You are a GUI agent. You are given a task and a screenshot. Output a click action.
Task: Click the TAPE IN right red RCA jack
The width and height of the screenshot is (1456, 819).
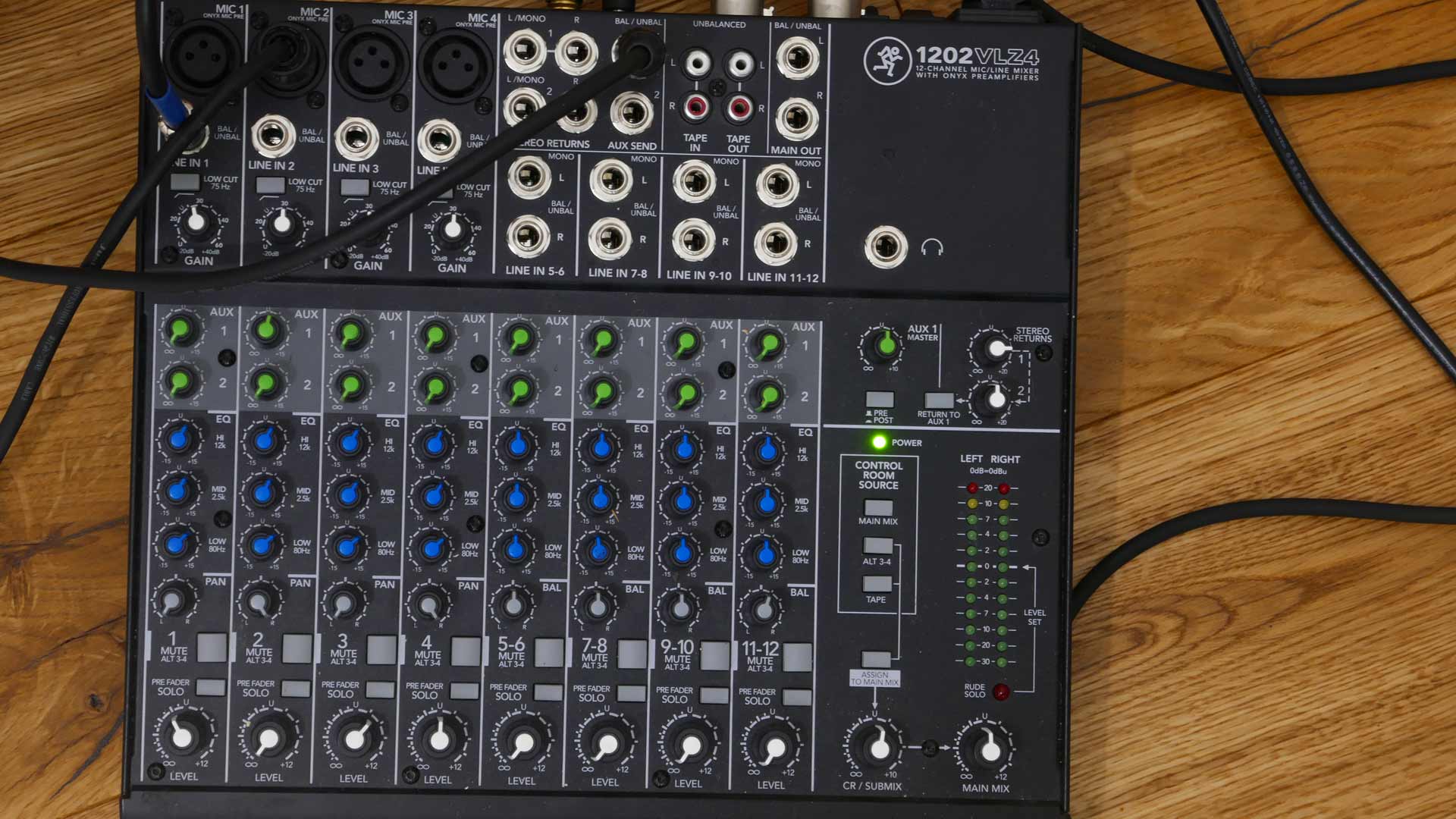click(695, 108)
